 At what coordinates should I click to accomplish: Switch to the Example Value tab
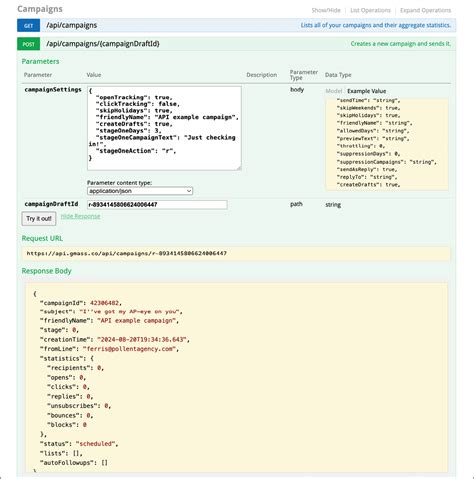(x=367, y=91)
